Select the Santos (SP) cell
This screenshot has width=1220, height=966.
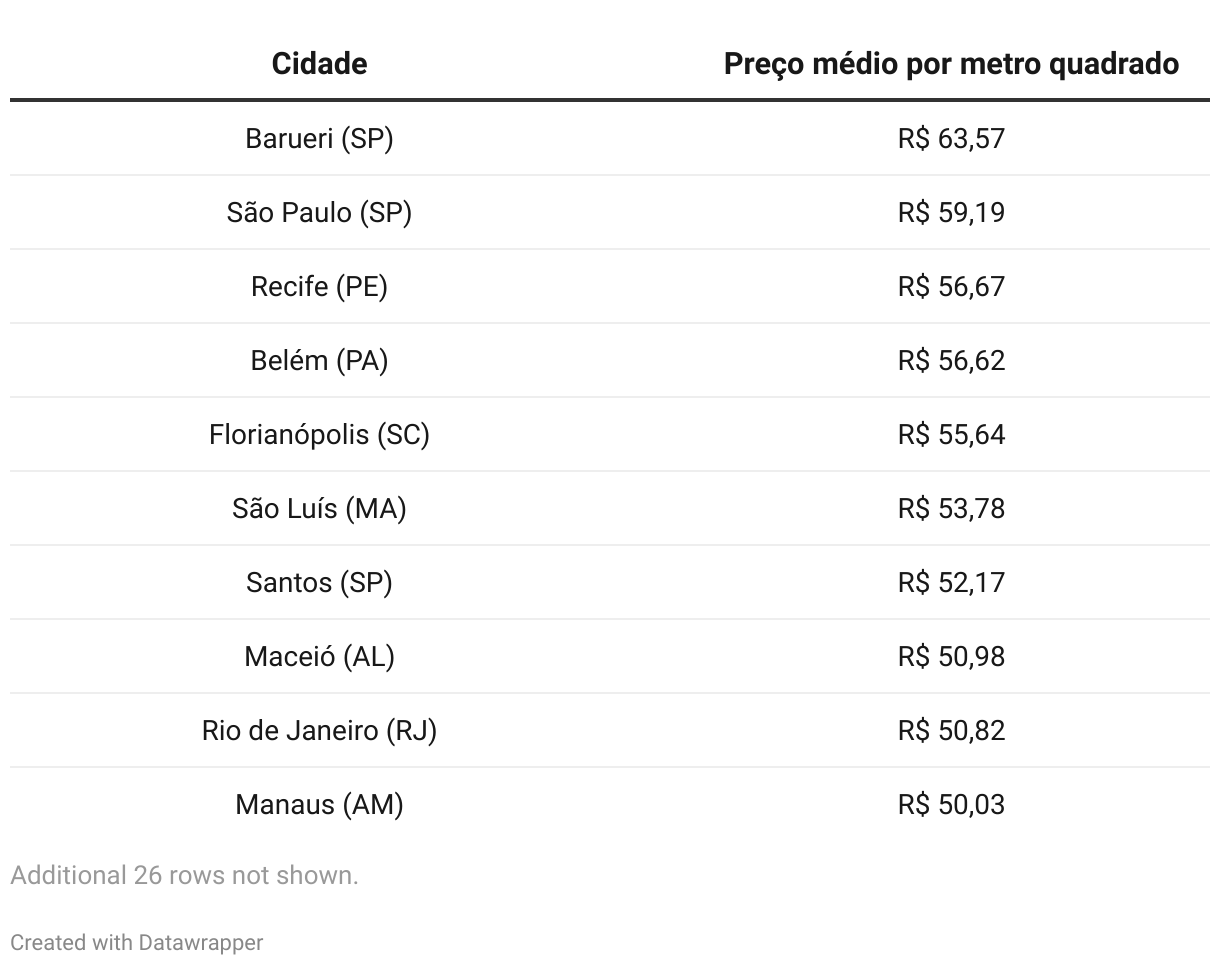pos(319,582)
